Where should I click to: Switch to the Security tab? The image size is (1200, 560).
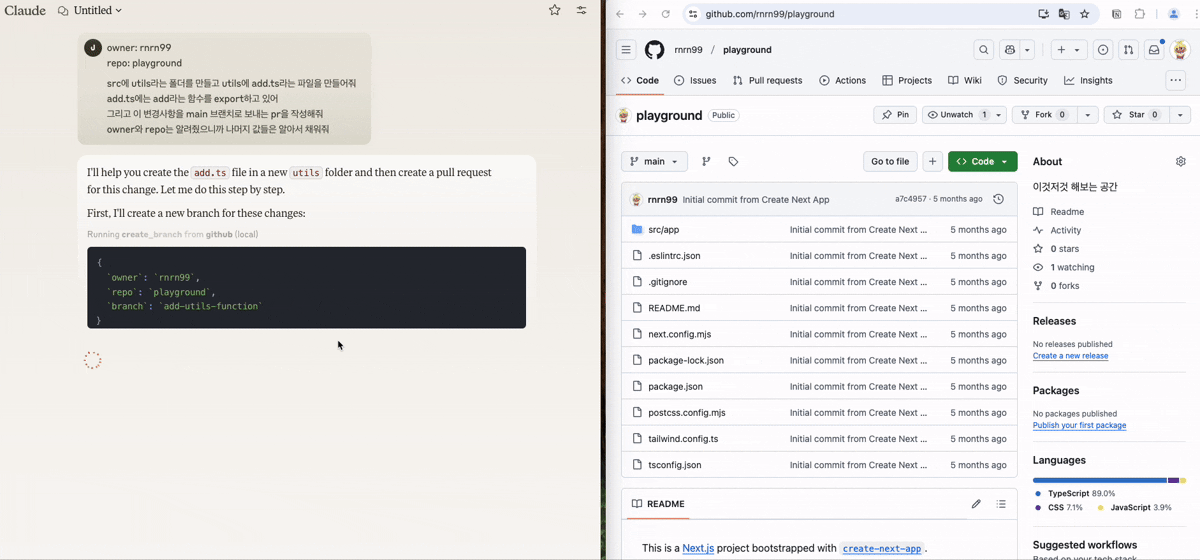(1022, 80)
